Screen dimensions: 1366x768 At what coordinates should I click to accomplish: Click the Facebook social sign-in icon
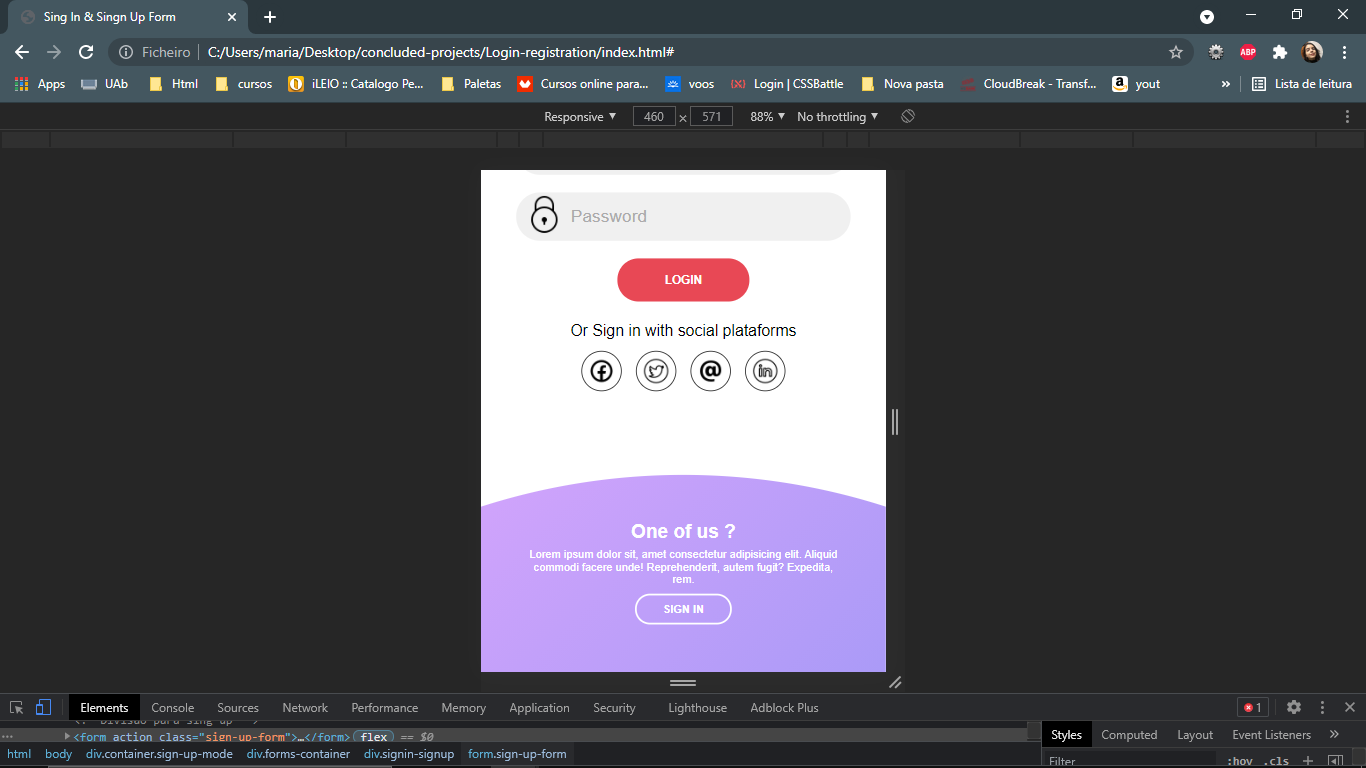coord(601,372)
